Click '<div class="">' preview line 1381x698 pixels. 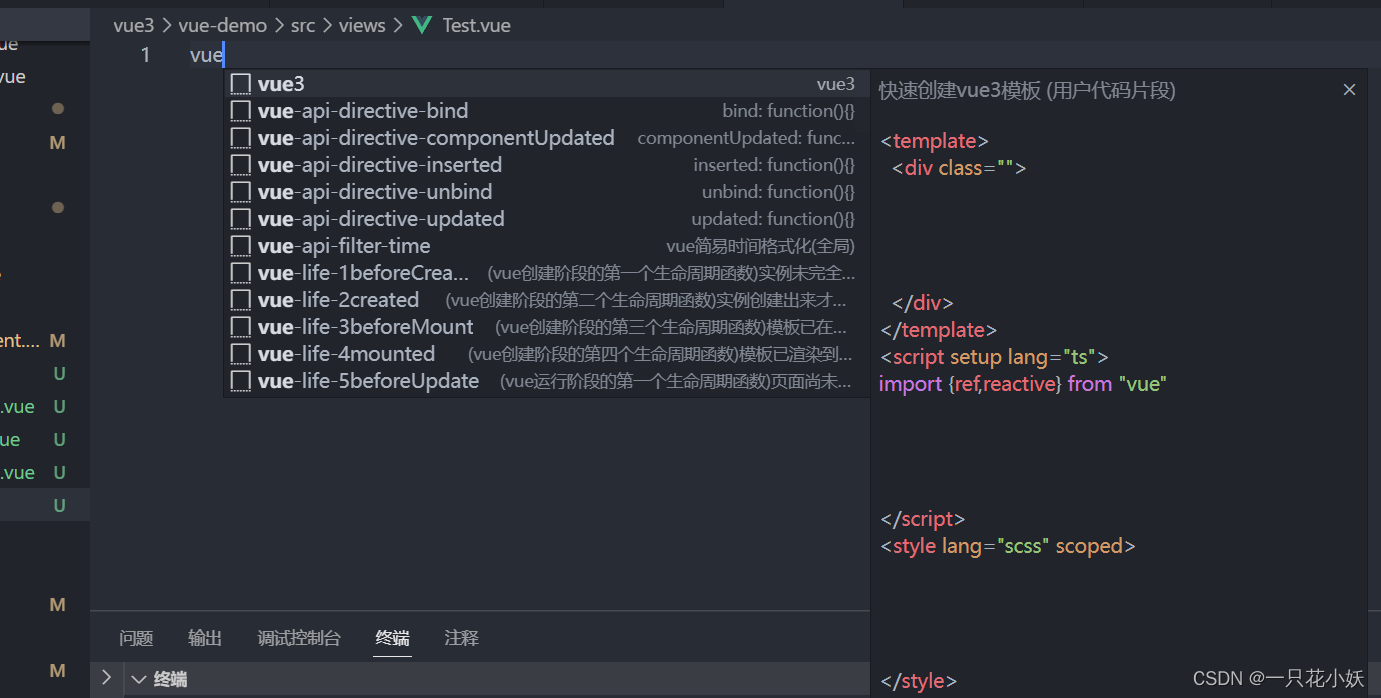(x=959, y=168)
